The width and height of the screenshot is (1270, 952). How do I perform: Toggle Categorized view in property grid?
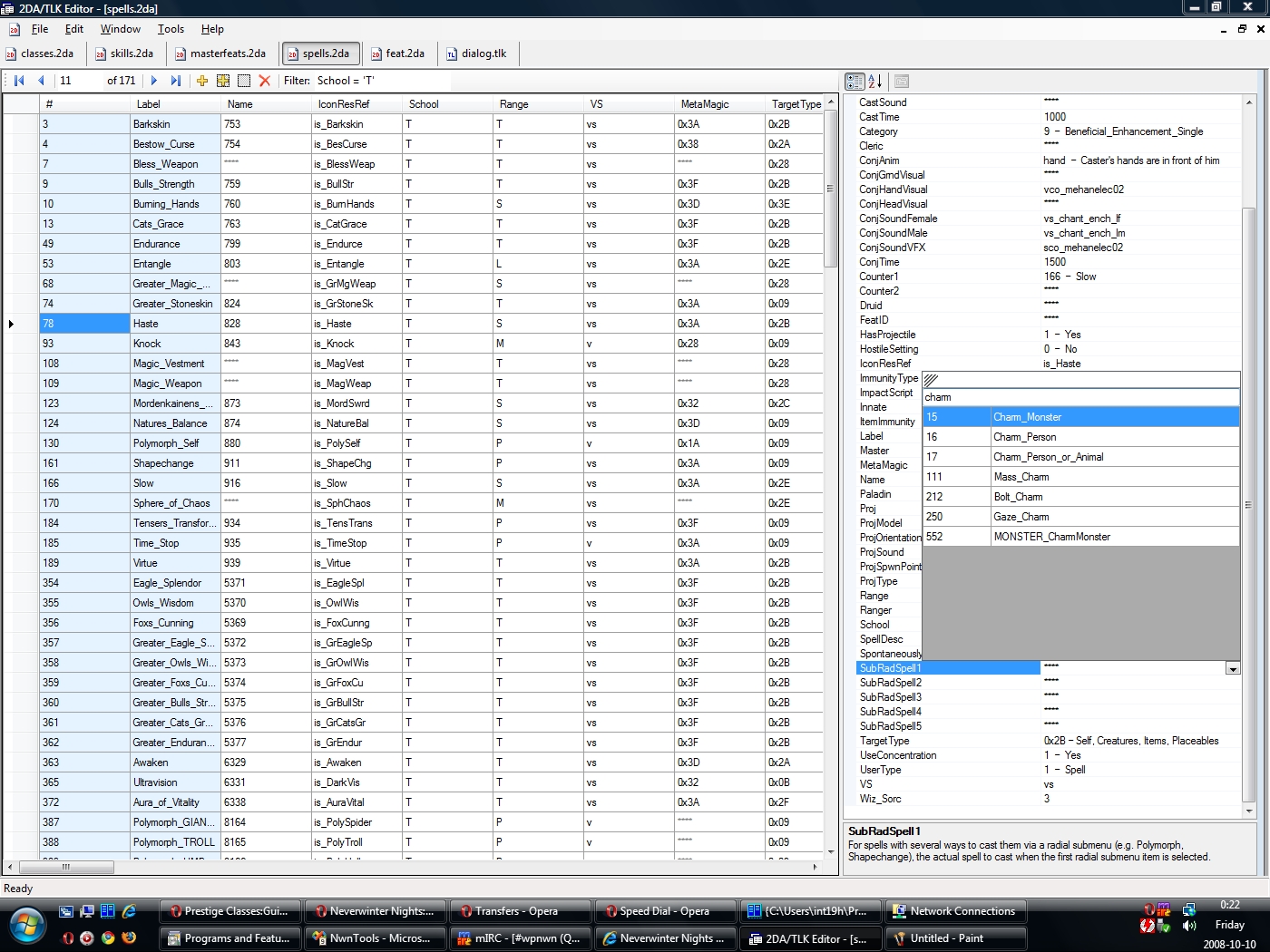click(x=855, y=82)
